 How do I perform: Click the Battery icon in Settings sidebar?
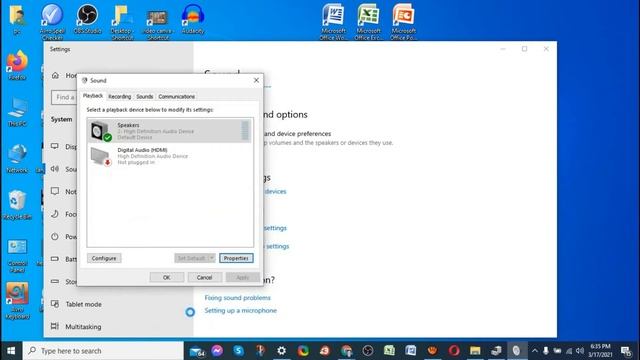pyautogui.click(x=55, y=259)
